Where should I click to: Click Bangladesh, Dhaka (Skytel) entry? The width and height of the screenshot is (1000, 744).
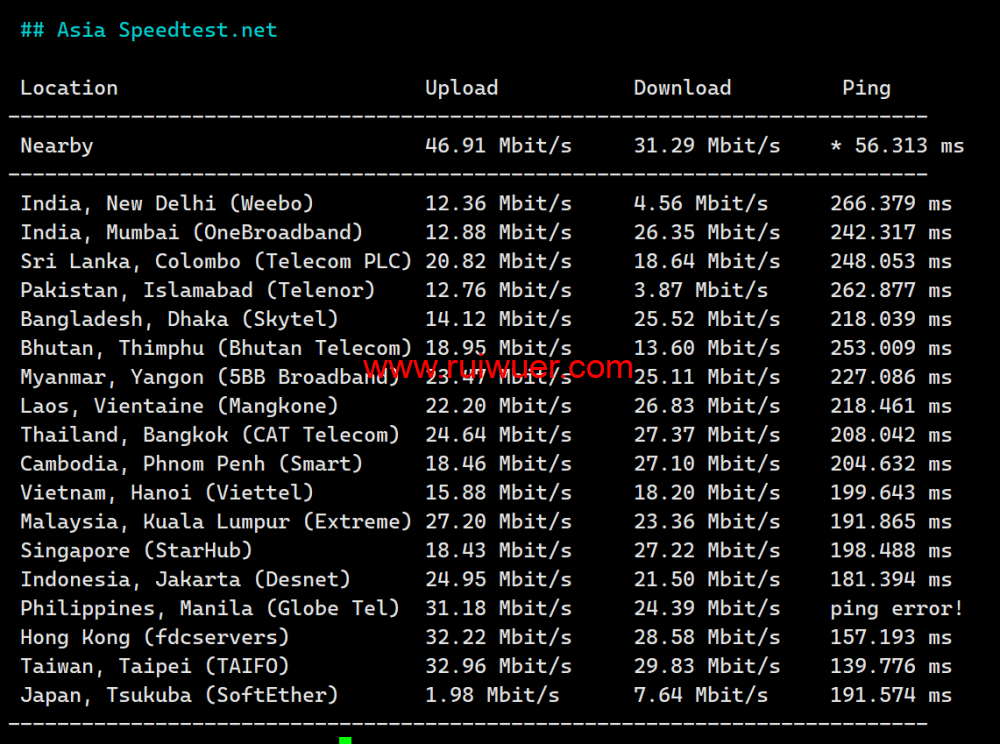(179, 320)
